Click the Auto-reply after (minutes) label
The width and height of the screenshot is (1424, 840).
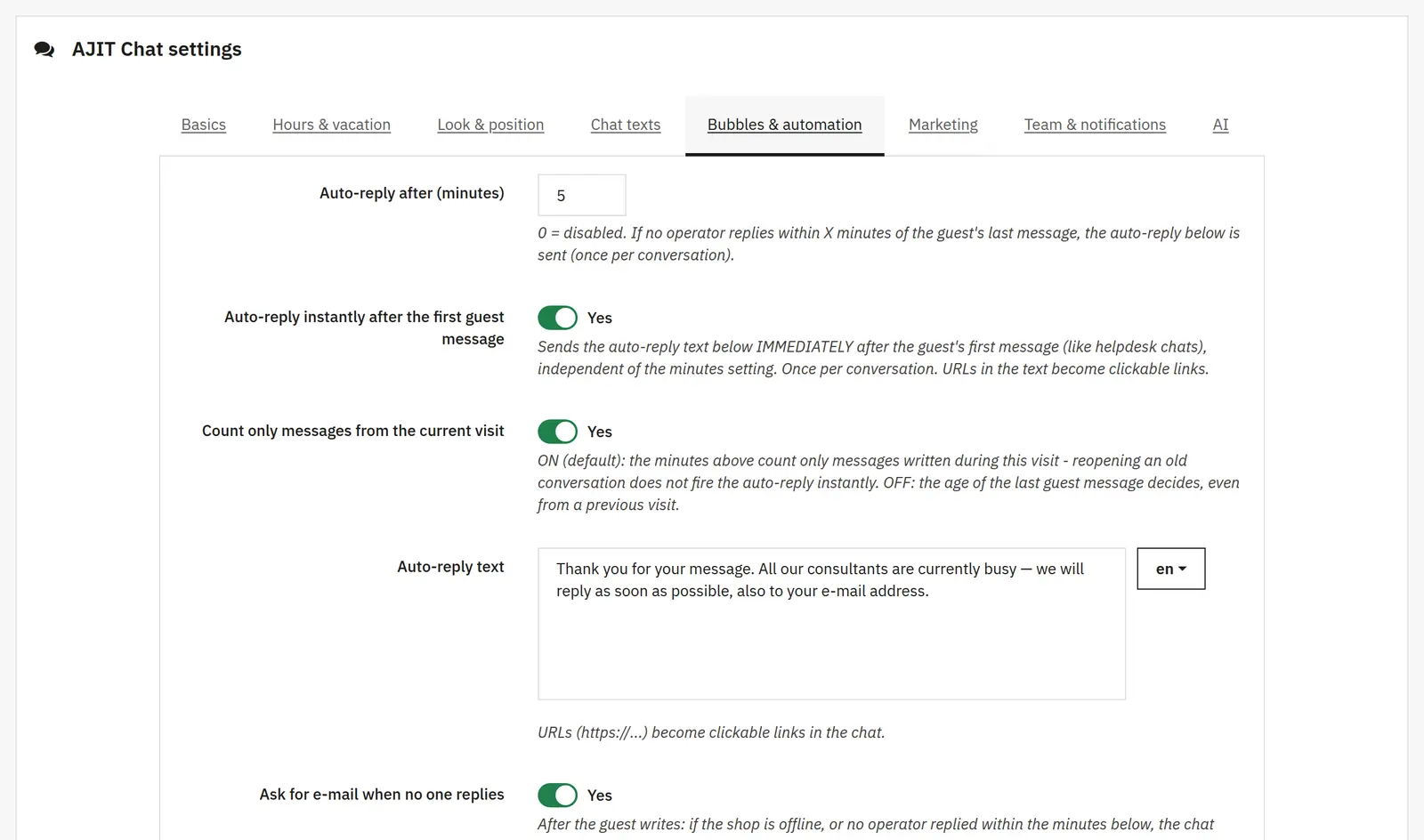(412, 193)
